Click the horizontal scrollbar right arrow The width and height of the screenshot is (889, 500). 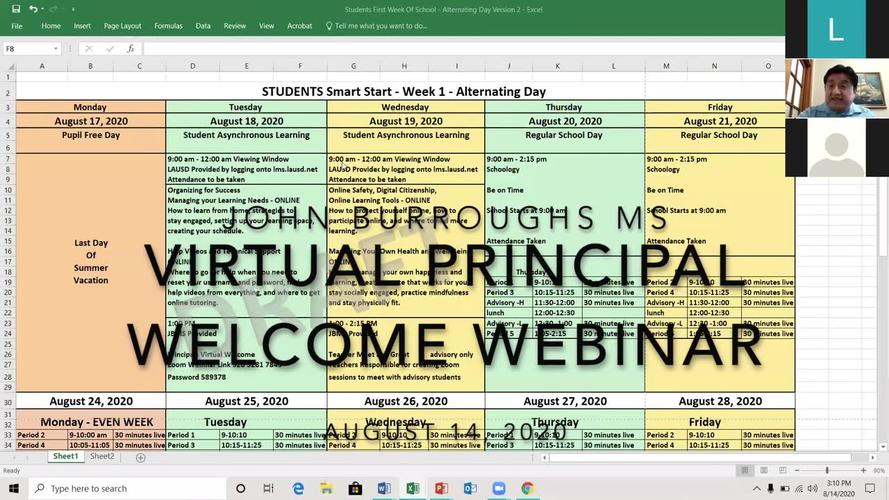873,457
